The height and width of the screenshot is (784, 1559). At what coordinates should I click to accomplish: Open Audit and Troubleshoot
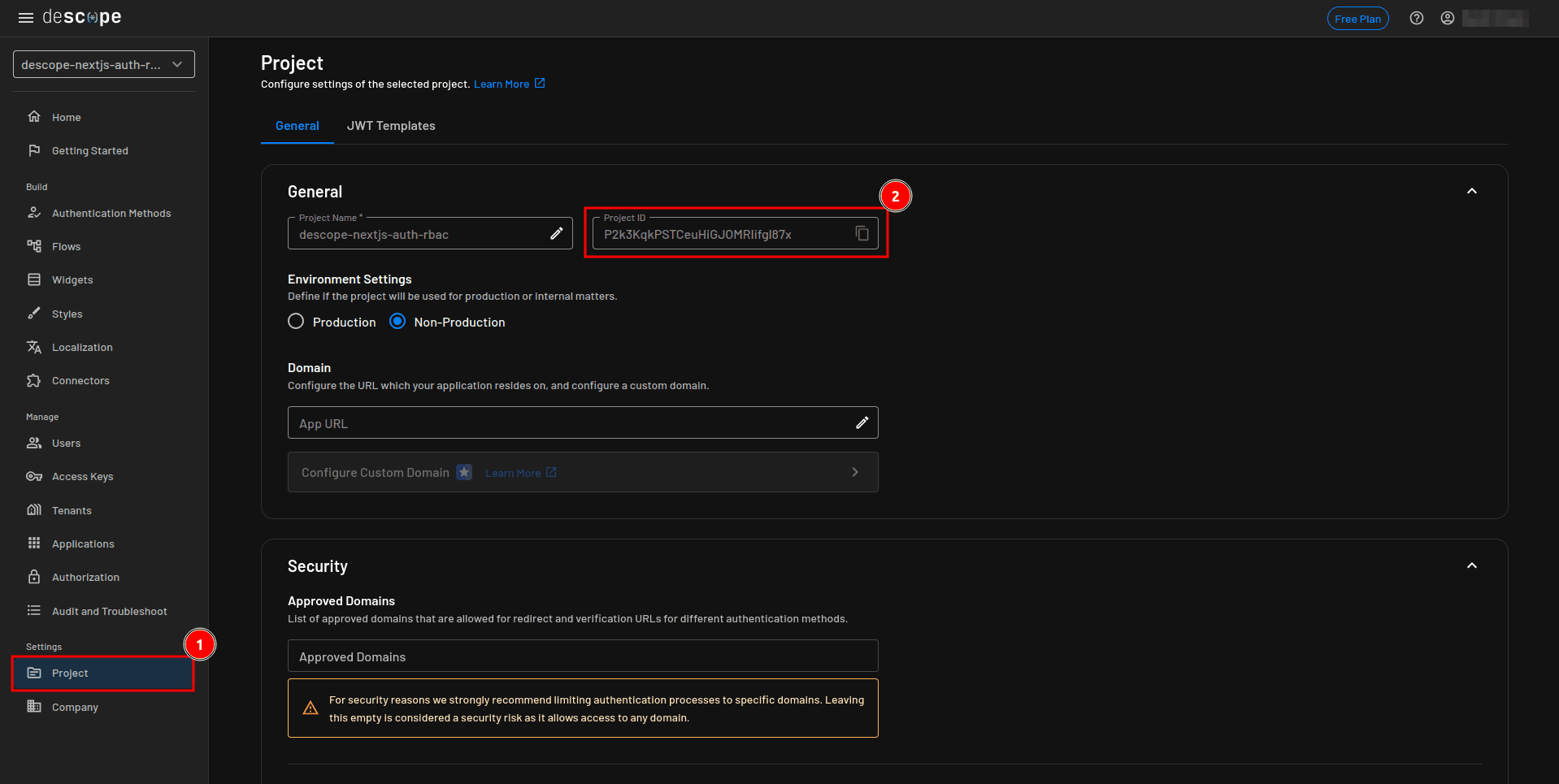tap(109, 611)
